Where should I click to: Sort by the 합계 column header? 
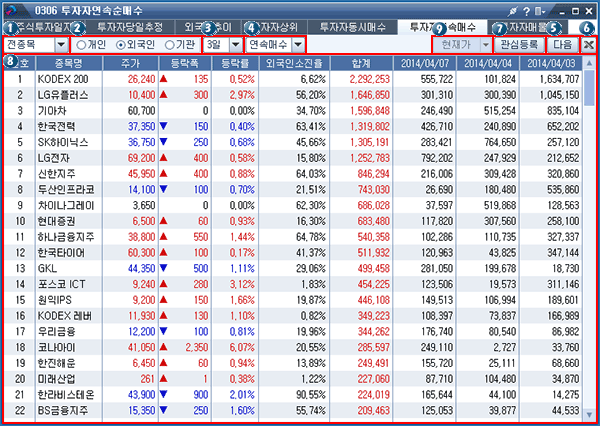coord(361,63)
